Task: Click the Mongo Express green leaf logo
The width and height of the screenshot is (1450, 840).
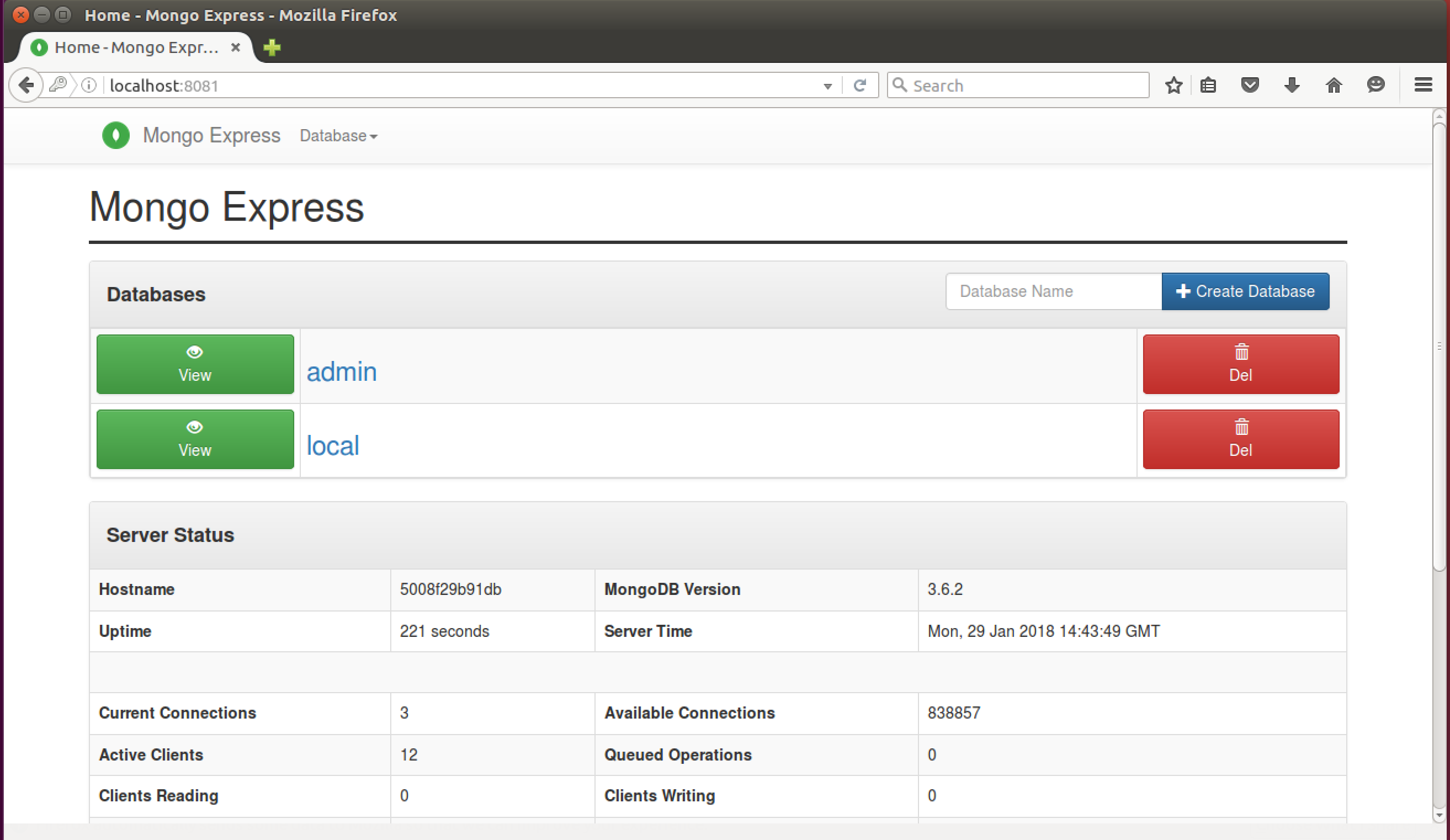Action: (116, 136)
